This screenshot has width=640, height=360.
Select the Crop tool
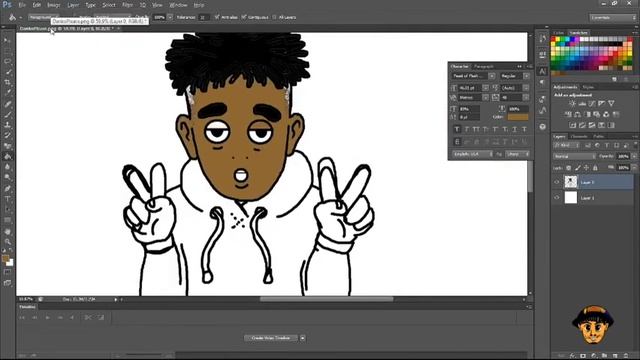[7, 83]
